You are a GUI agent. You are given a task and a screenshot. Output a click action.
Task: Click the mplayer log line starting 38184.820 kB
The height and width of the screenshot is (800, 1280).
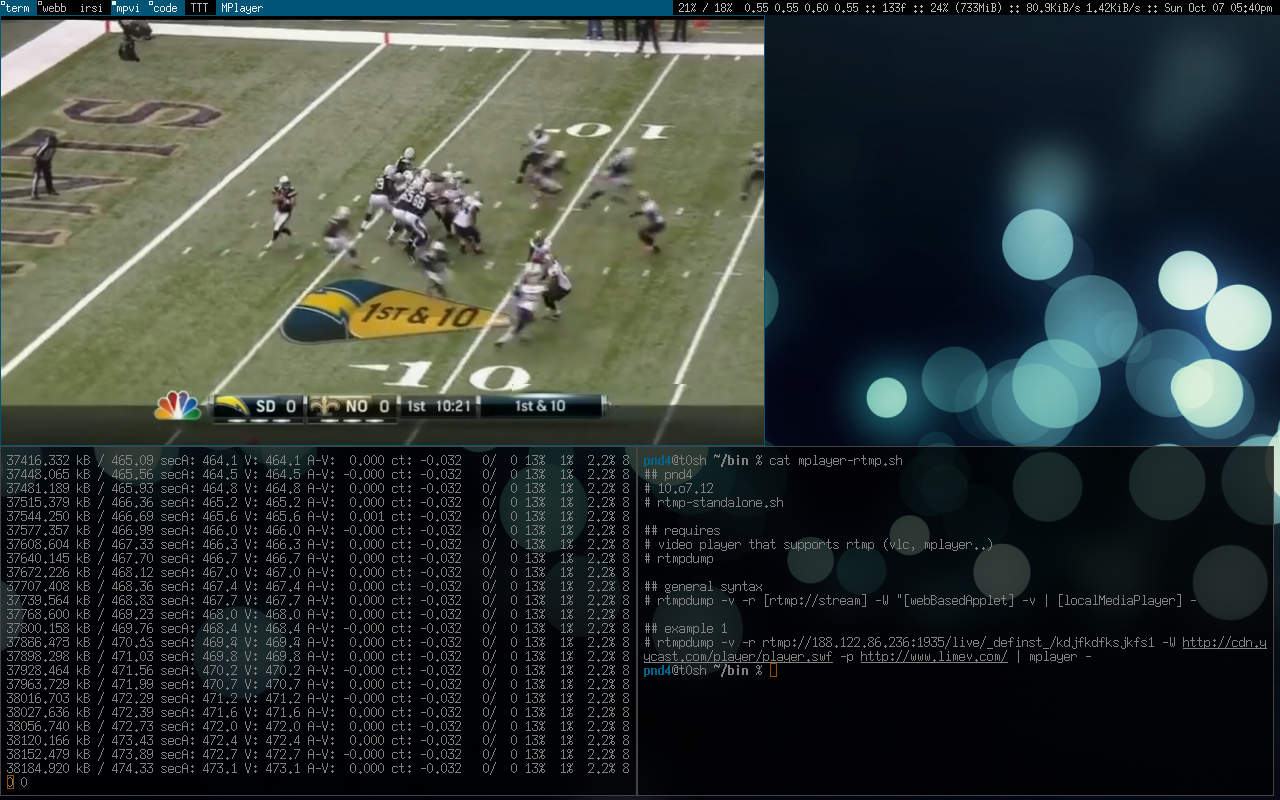coord(318,769)
